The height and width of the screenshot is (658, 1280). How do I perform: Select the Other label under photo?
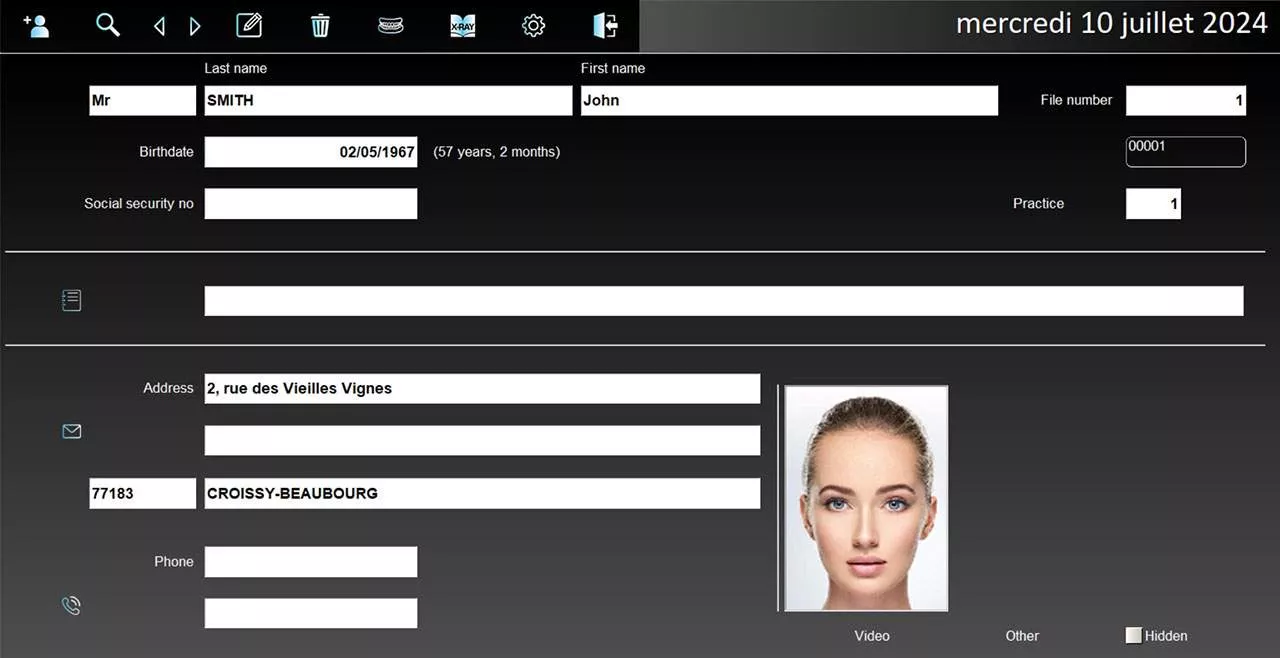click(x=1021, y=636)
